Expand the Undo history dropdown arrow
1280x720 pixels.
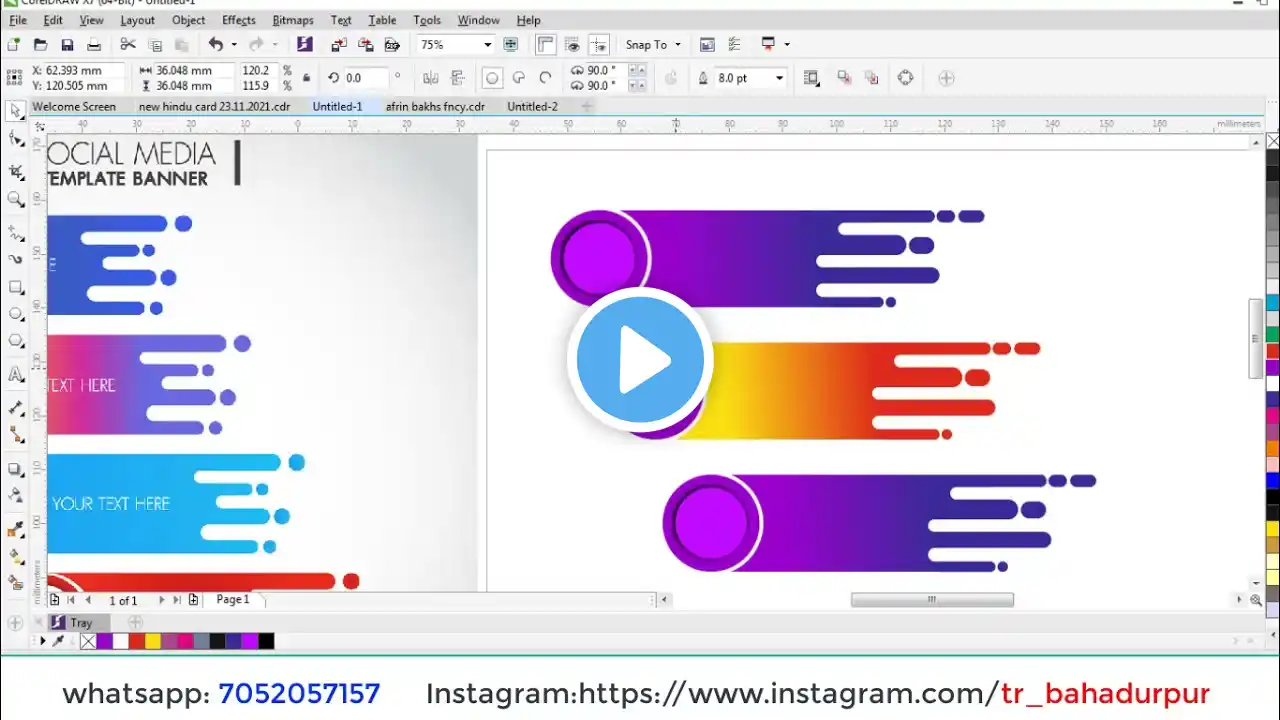tap(234, 44)
